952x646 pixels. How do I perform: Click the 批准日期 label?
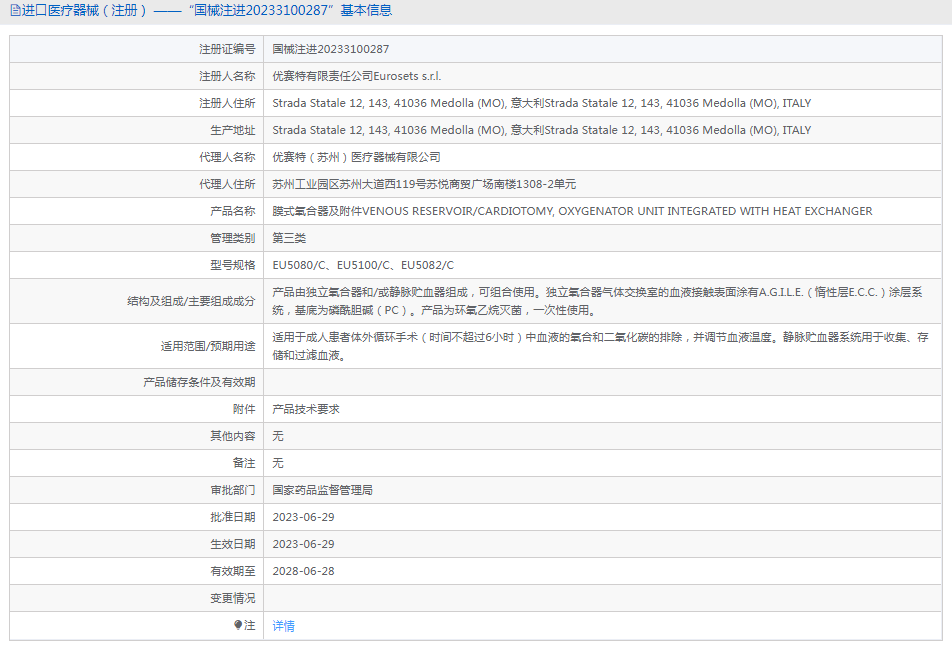click(x=233, y=517)
